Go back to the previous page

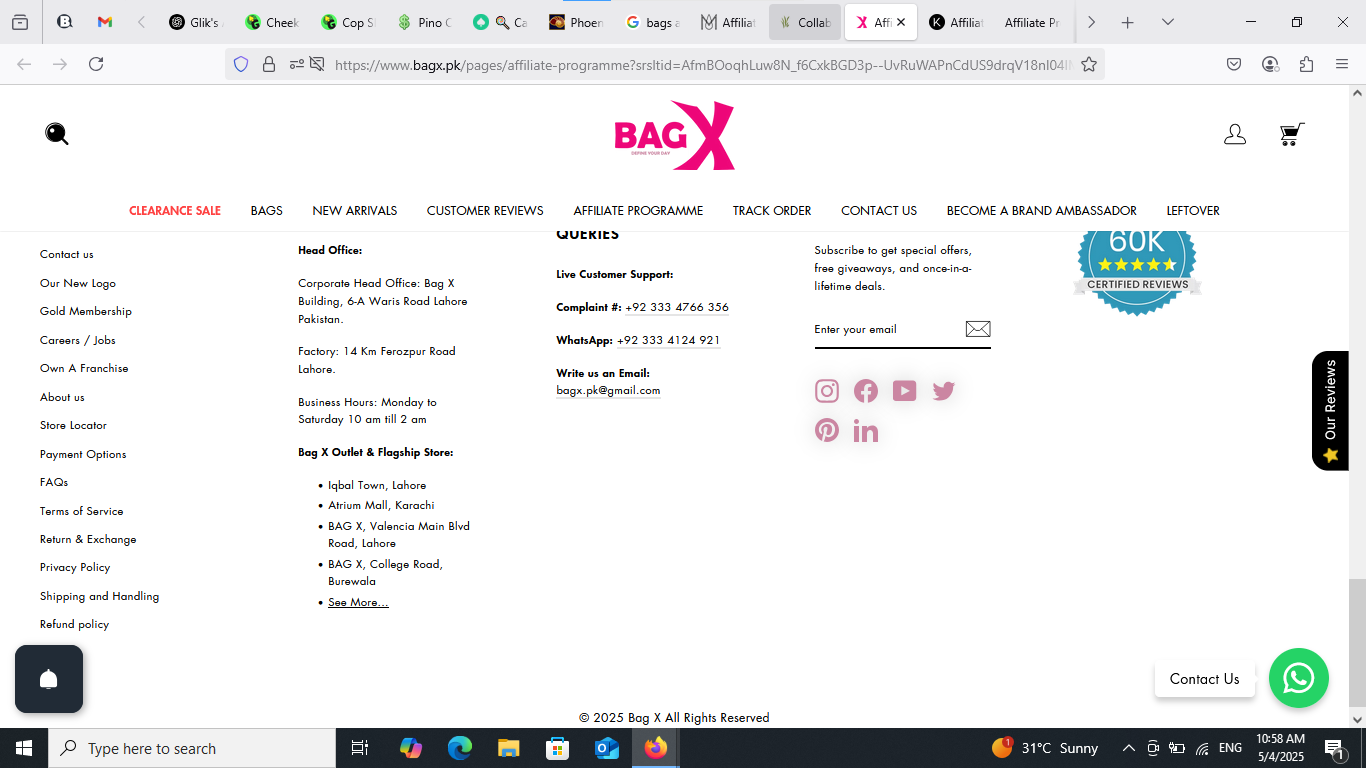24,64
